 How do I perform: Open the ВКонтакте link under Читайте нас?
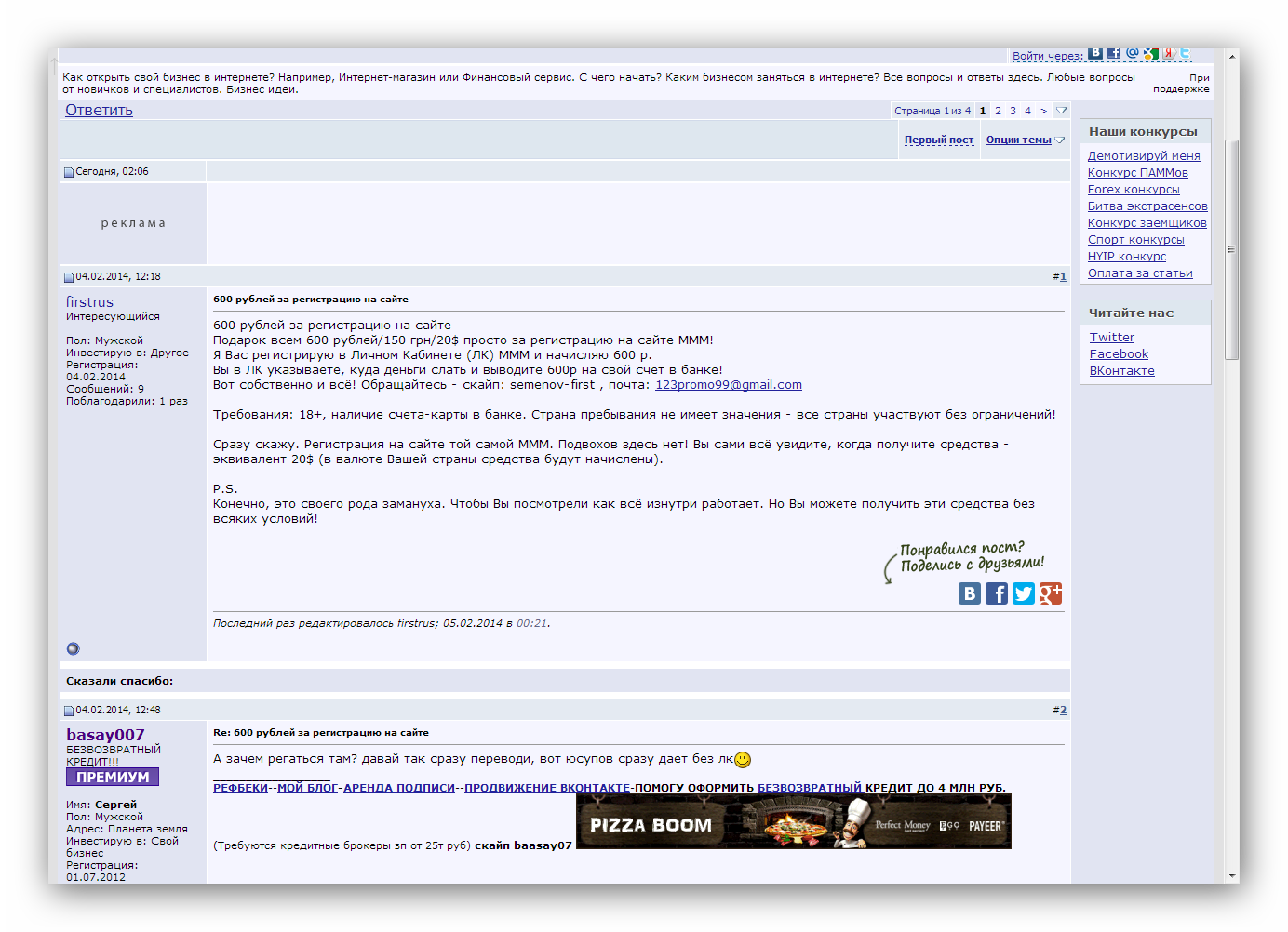click(1122, 371)
